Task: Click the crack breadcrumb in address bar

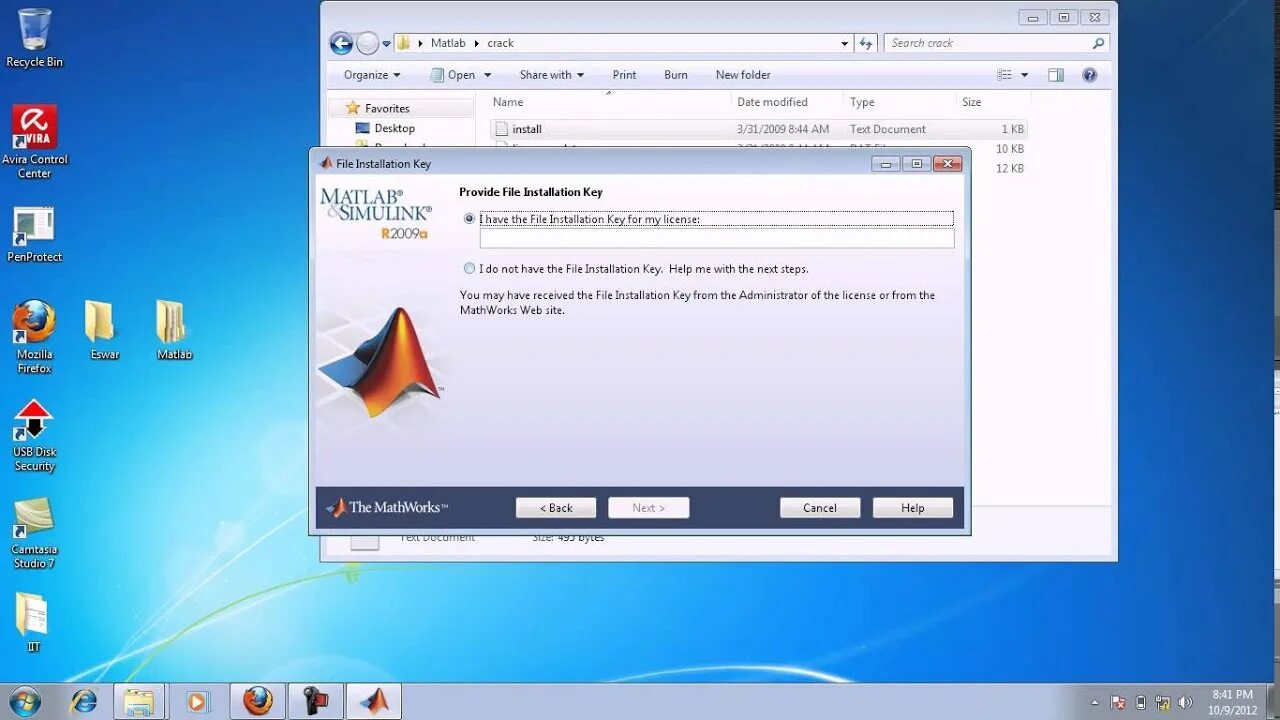Action: click(500, 43)
